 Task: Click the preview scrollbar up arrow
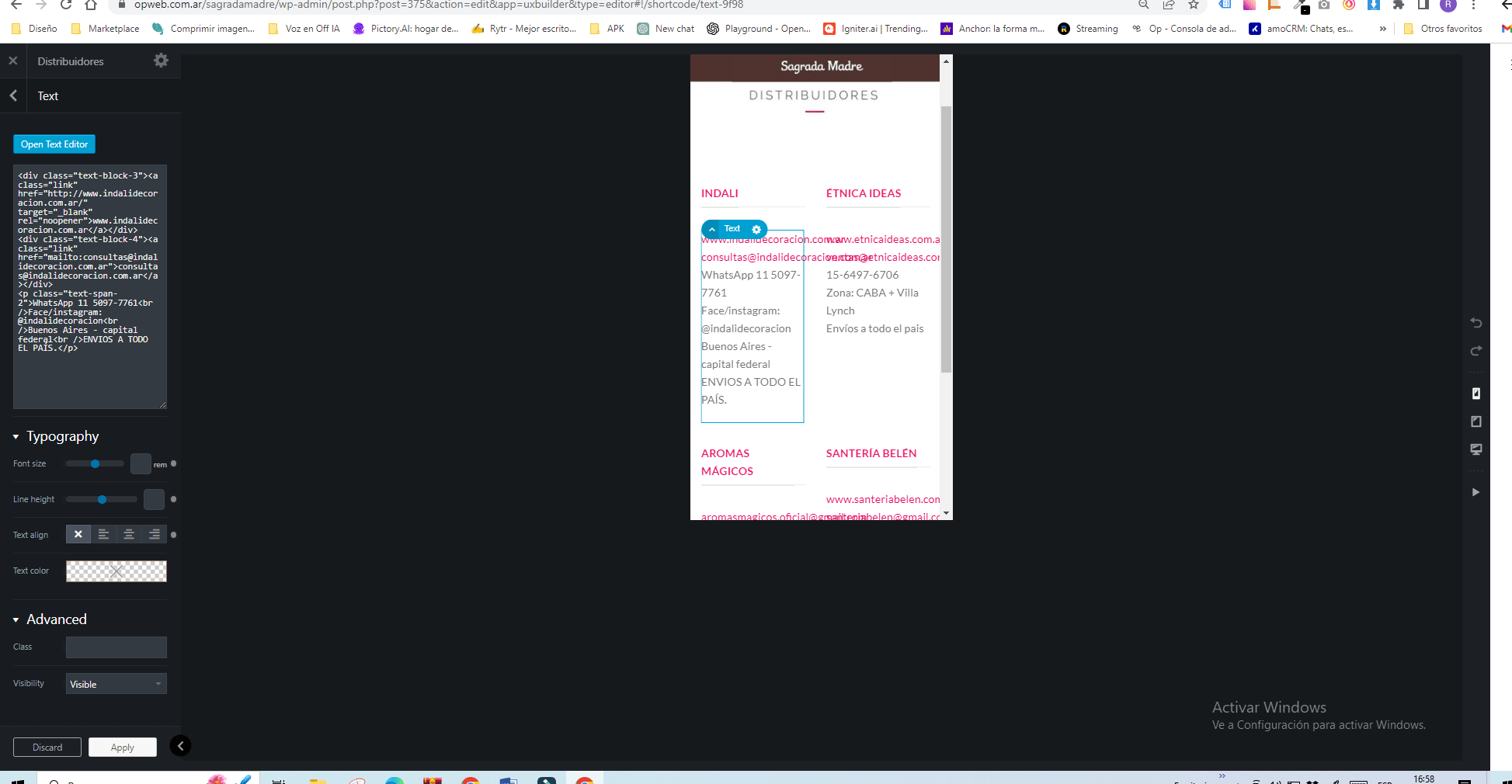click(946, 61)
